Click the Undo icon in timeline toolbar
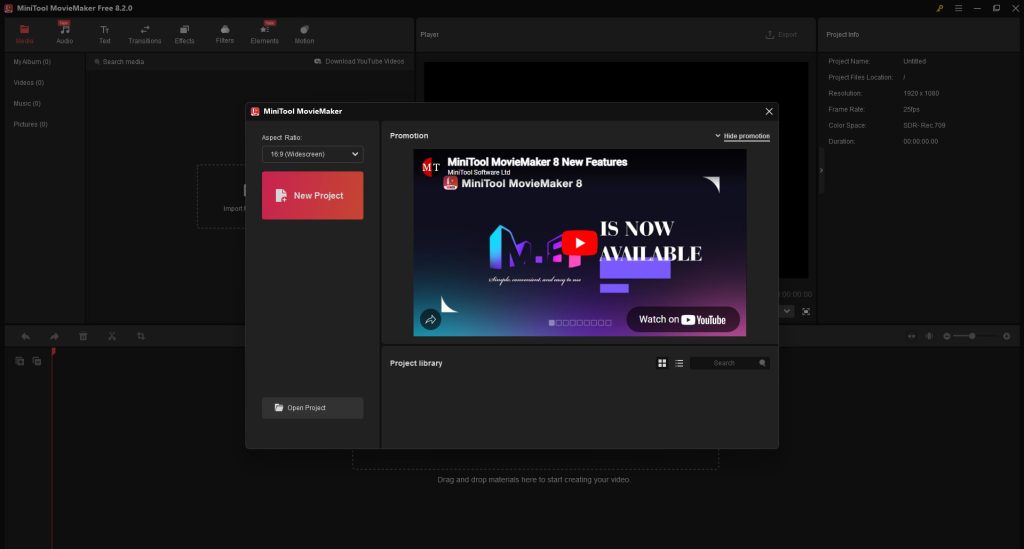The image size is (1024, 549). click(x=25, y=336)
